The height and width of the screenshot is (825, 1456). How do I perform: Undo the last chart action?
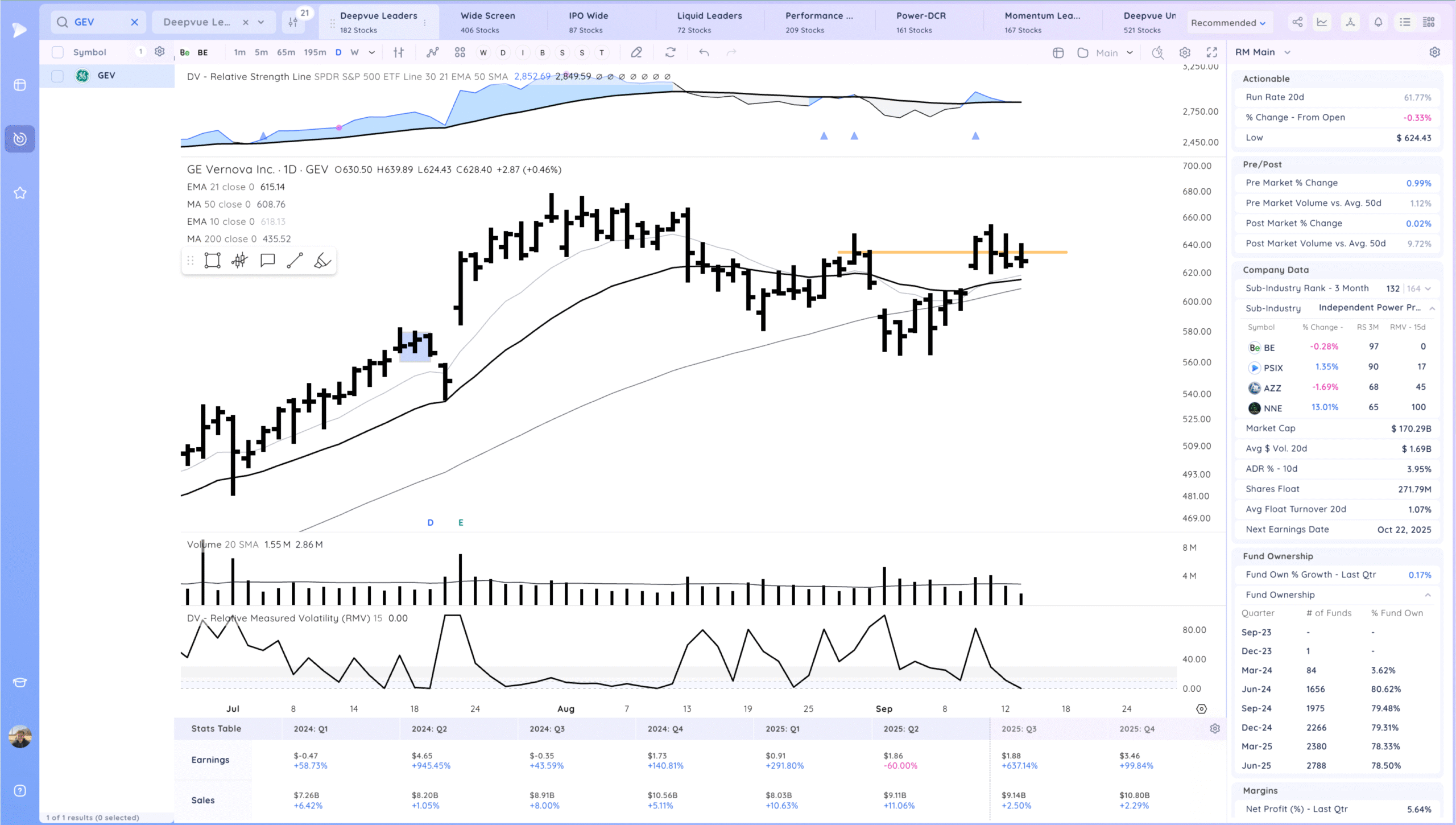tap(704, 52)
